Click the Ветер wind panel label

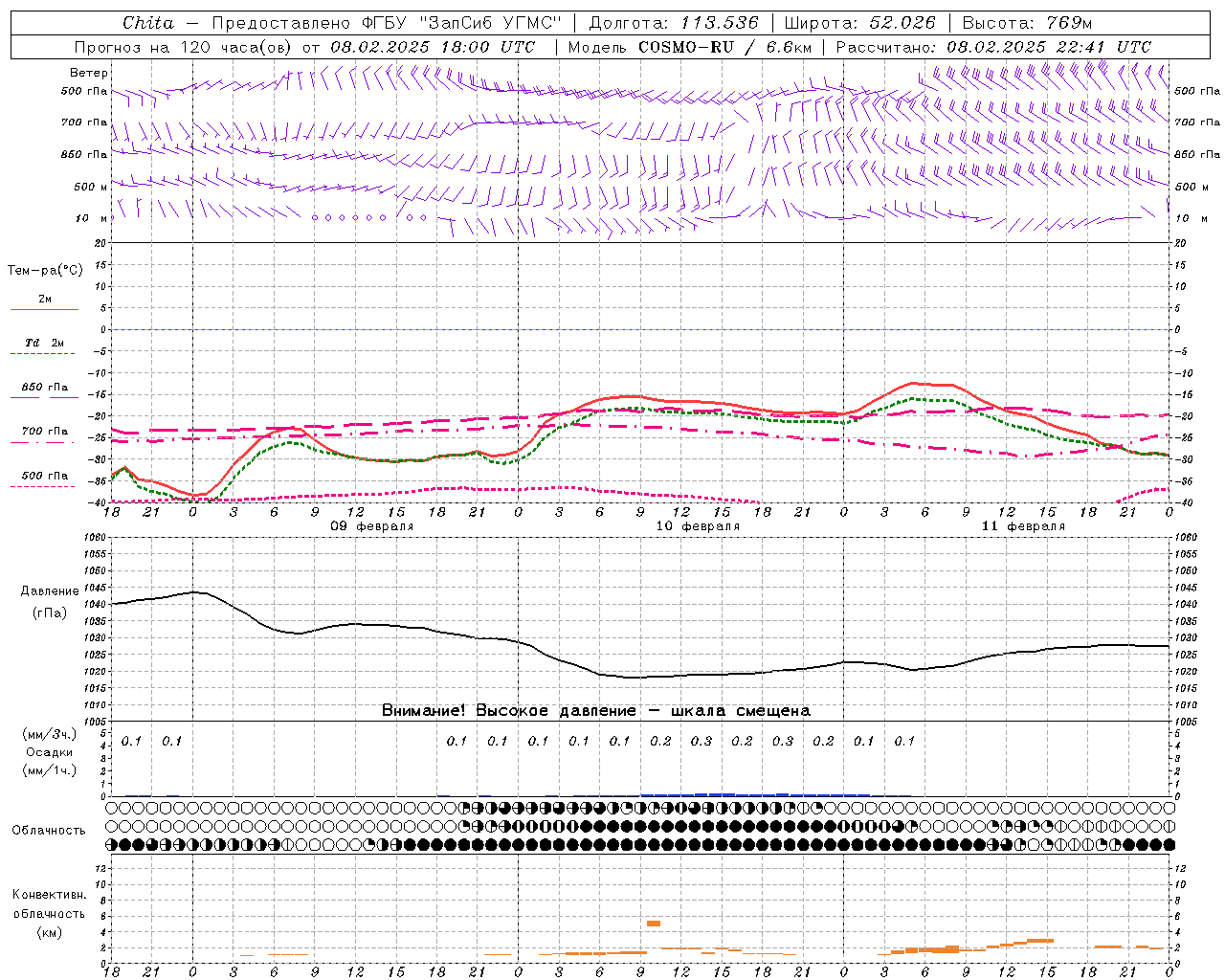(89, 73)
